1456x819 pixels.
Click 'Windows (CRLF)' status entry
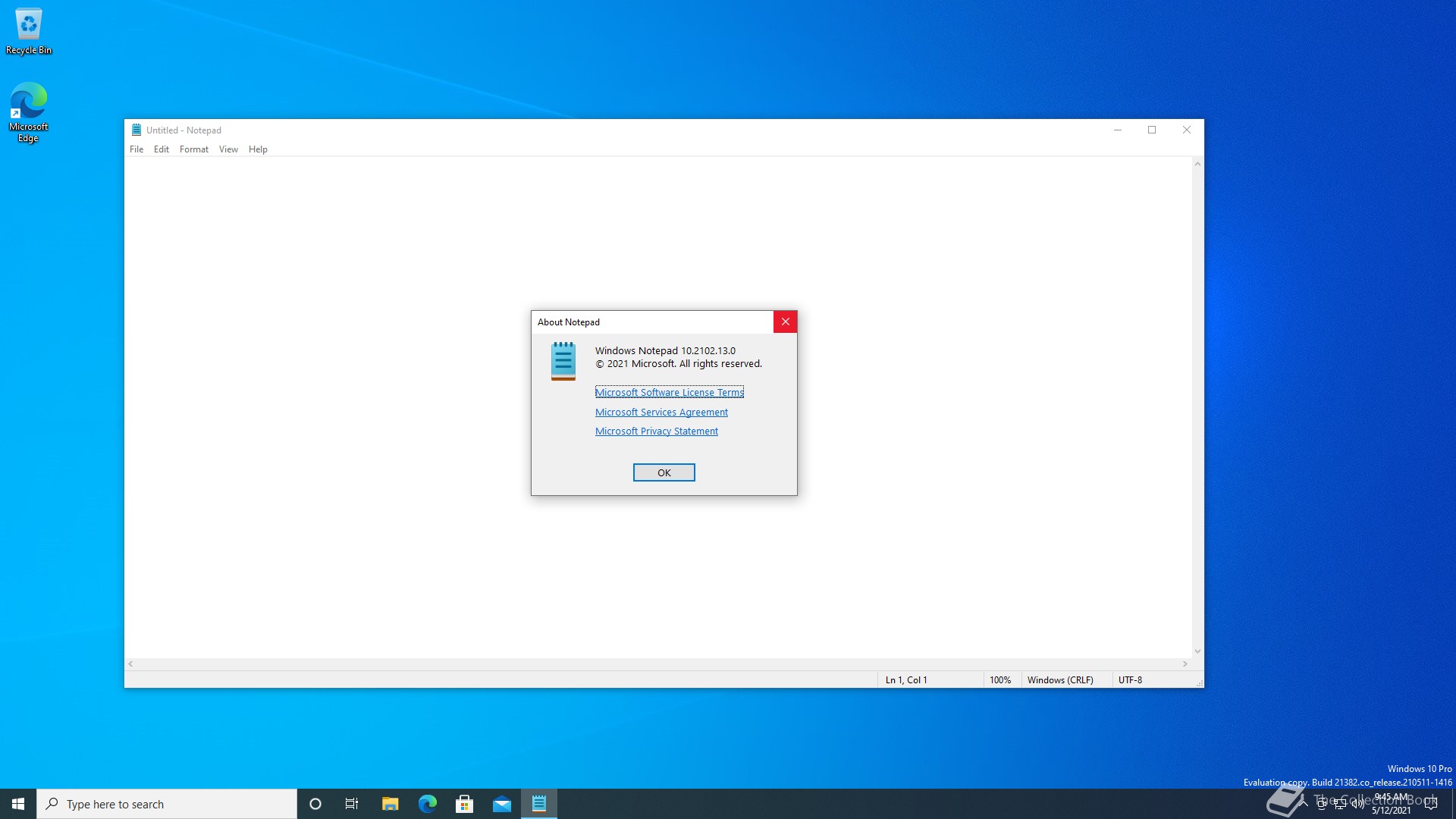click(1060, 680)
